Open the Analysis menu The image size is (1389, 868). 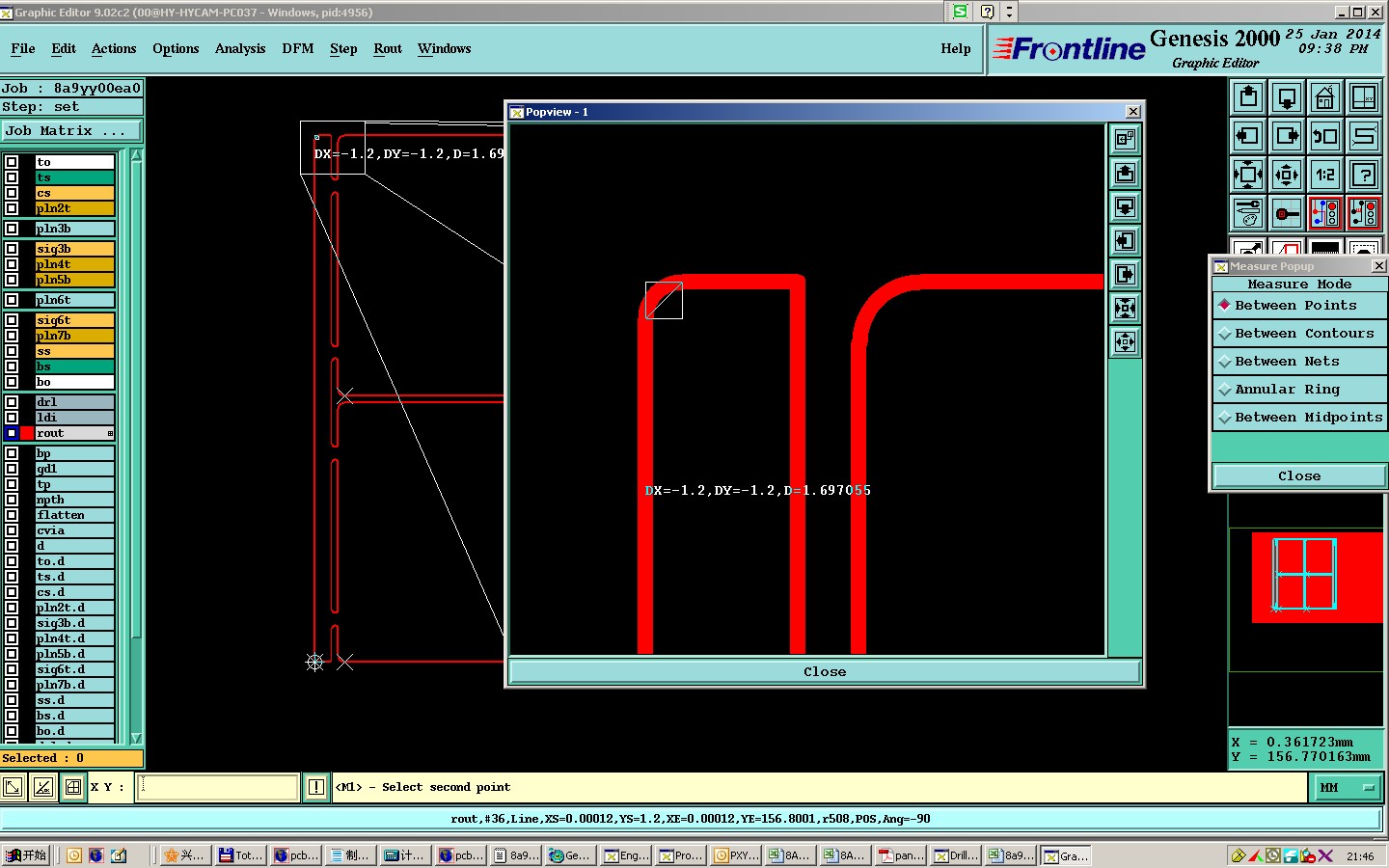coord(240,48)
